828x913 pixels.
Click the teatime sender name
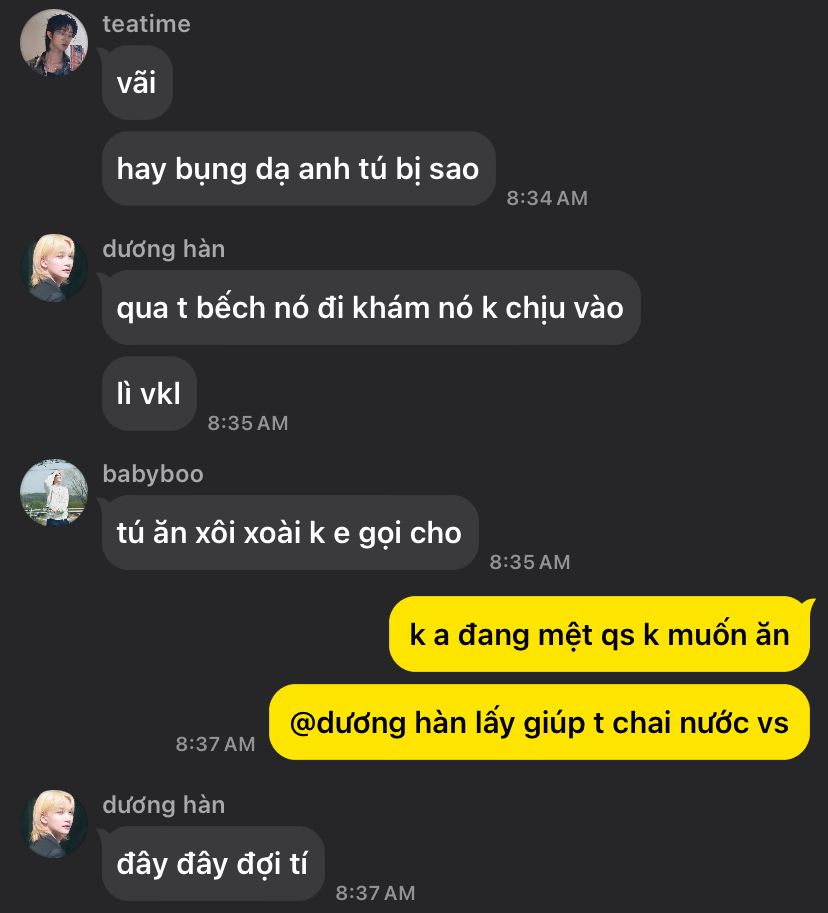[x=146, y=24]
